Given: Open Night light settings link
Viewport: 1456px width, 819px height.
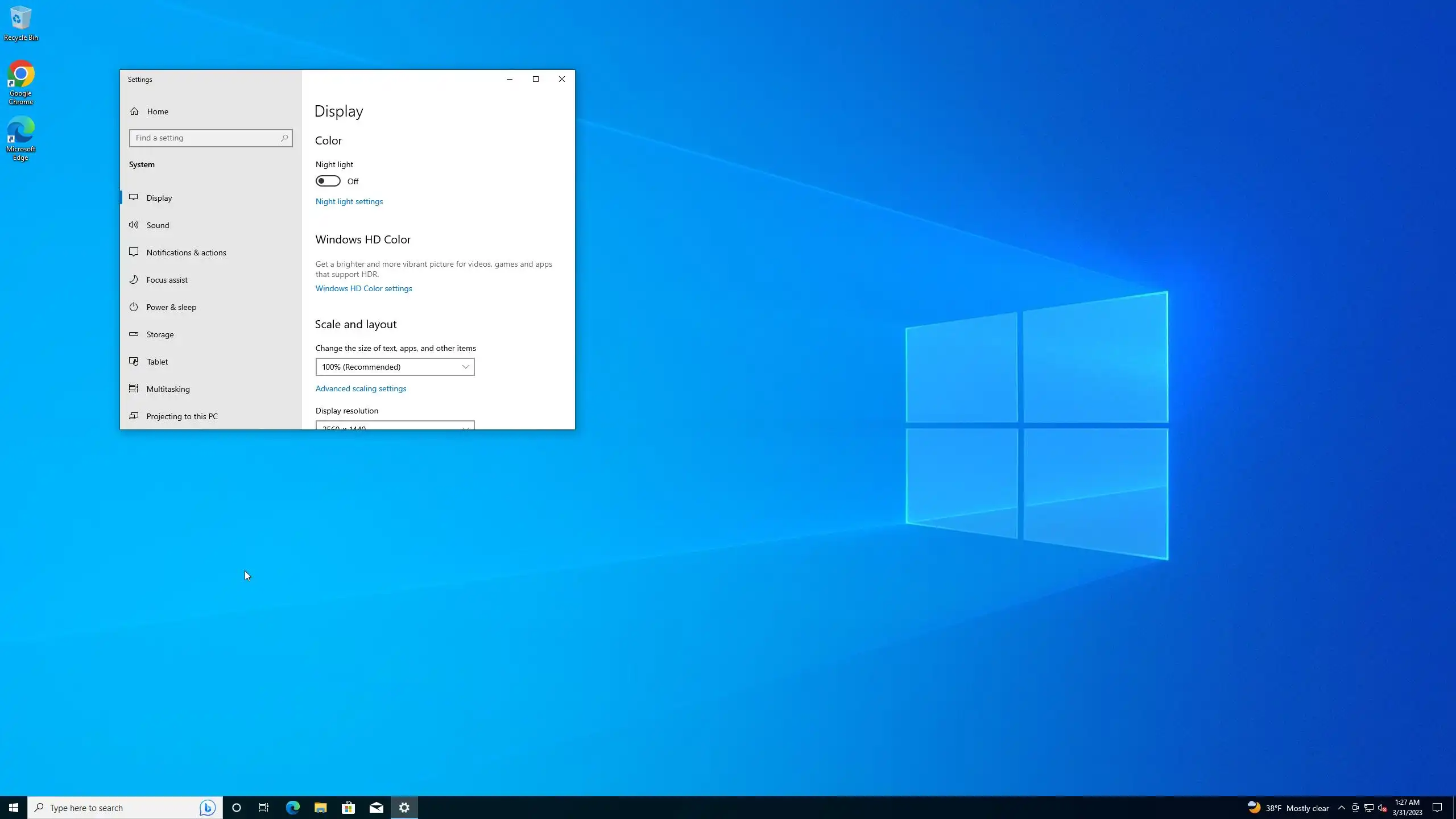Looking at the screenshot, I should click(349, 201).
